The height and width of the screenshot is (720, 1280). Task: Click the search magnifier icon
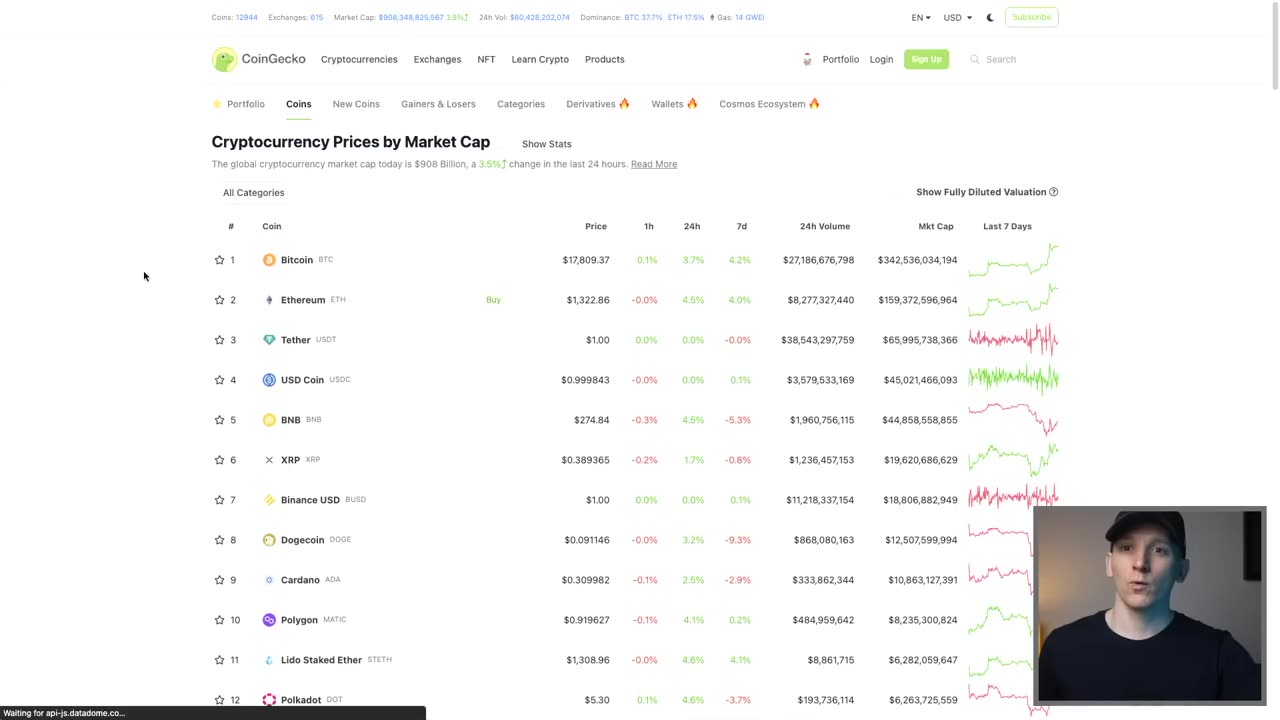click(975, 59)
